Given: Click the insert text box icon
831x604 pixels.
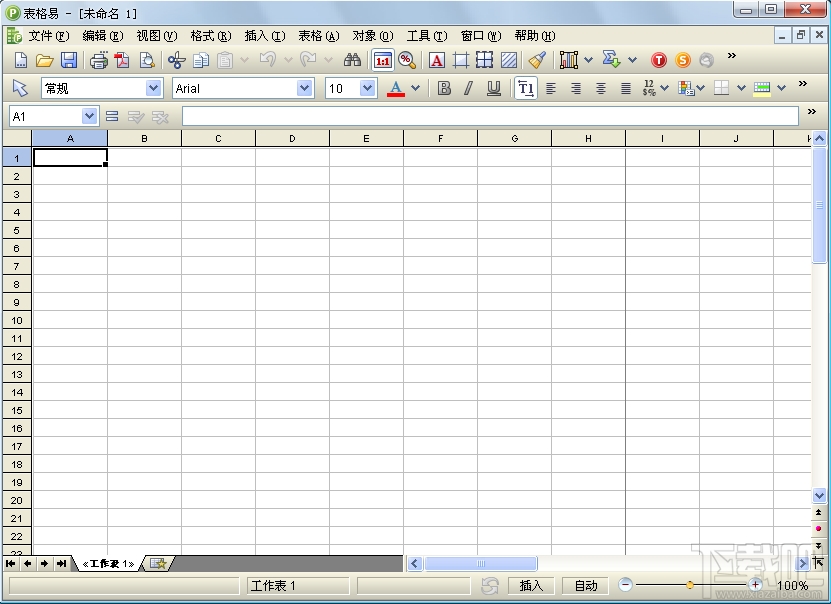Looking at the screenshot, I should click(x=437, y=60).
